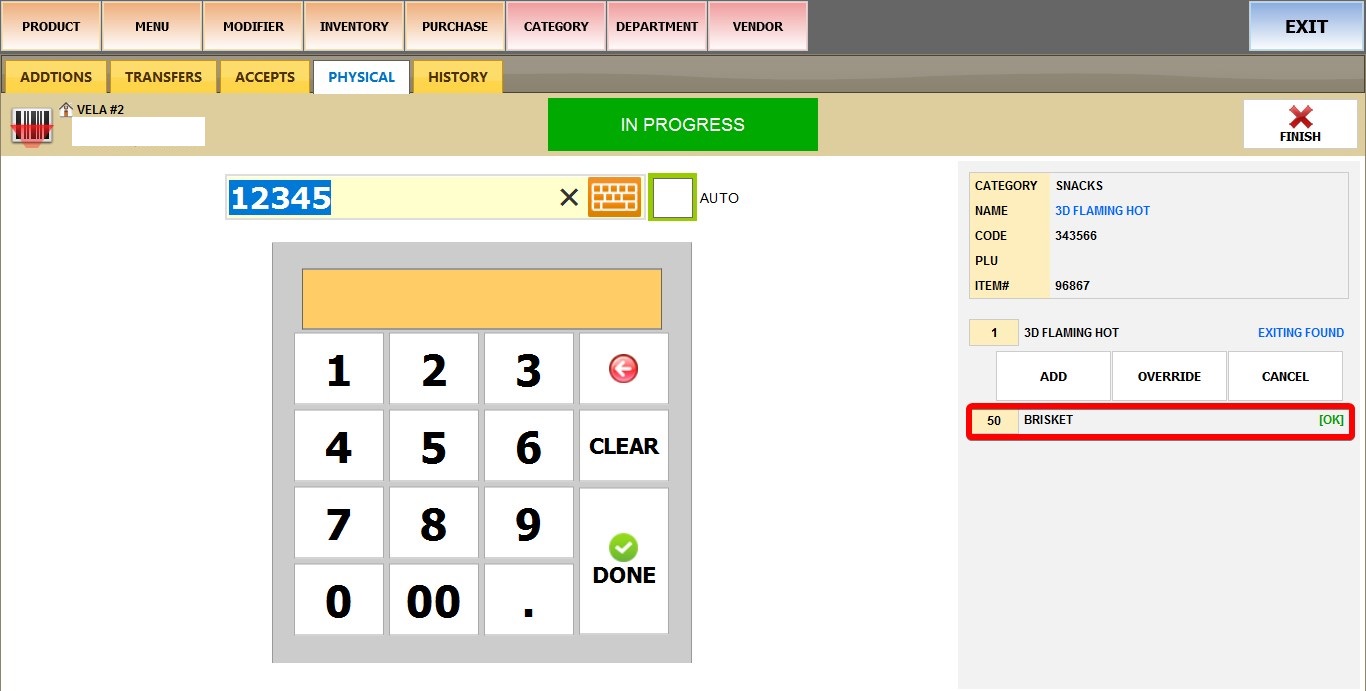
Task: Tap the 00 key on keypad
Action: coord(433,600)
